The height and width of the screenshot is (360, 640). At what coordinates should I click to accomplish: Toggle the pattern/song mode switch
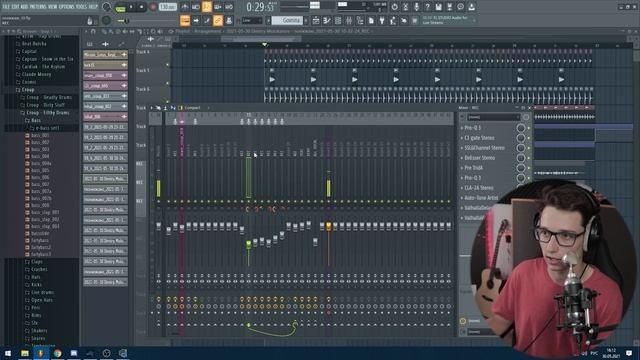[x=120, y=7]
